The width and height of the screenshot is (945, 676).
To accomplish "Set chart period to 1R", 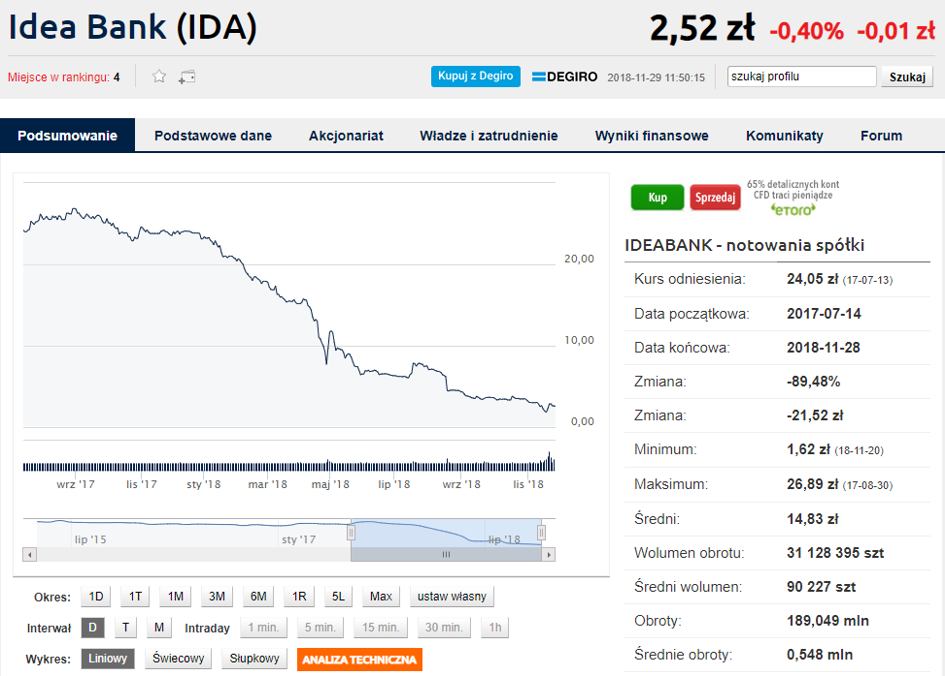I will click(299, 596).
